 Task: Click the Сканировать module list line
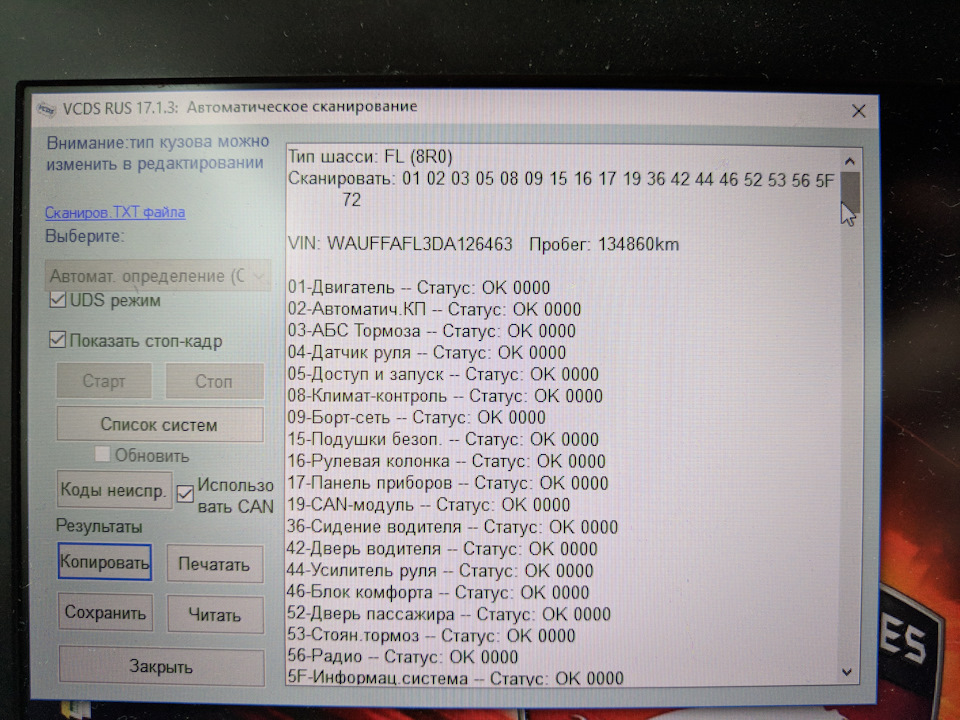(x=561, y=189)
